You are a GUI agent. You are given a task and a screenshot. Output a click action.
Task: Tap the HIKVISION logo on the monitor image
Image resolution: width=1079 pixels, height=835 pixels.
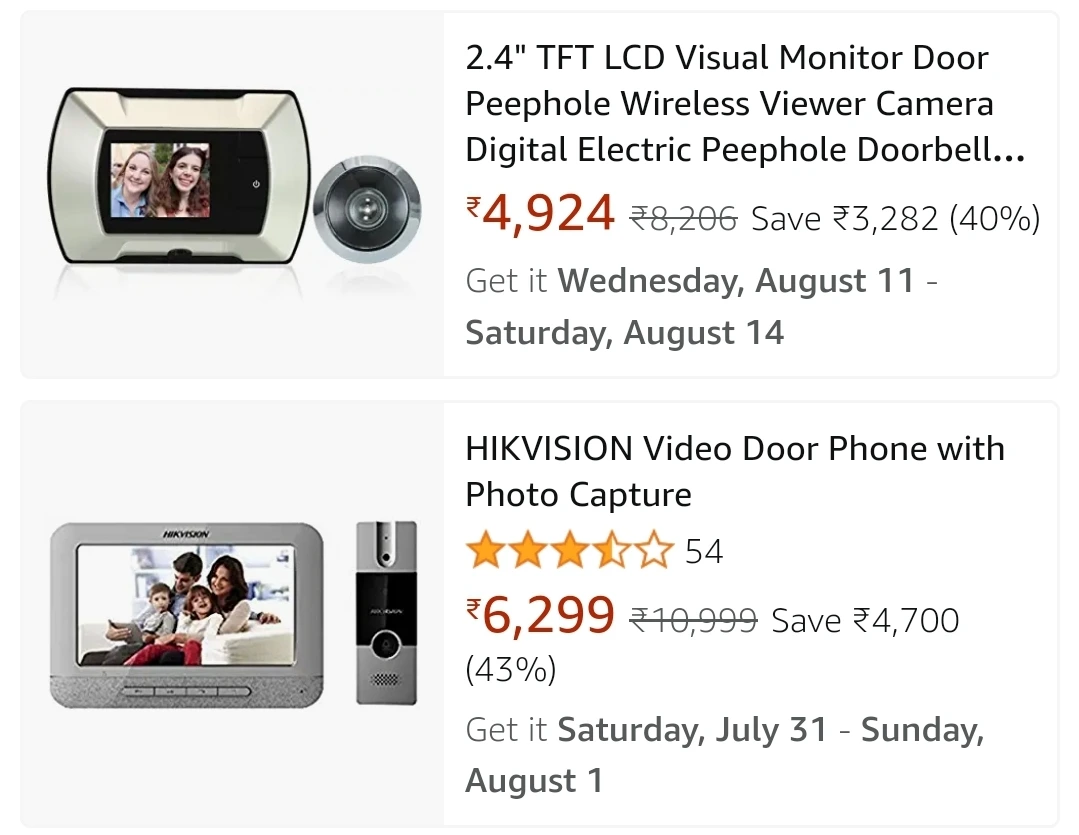tap(186, 535)
